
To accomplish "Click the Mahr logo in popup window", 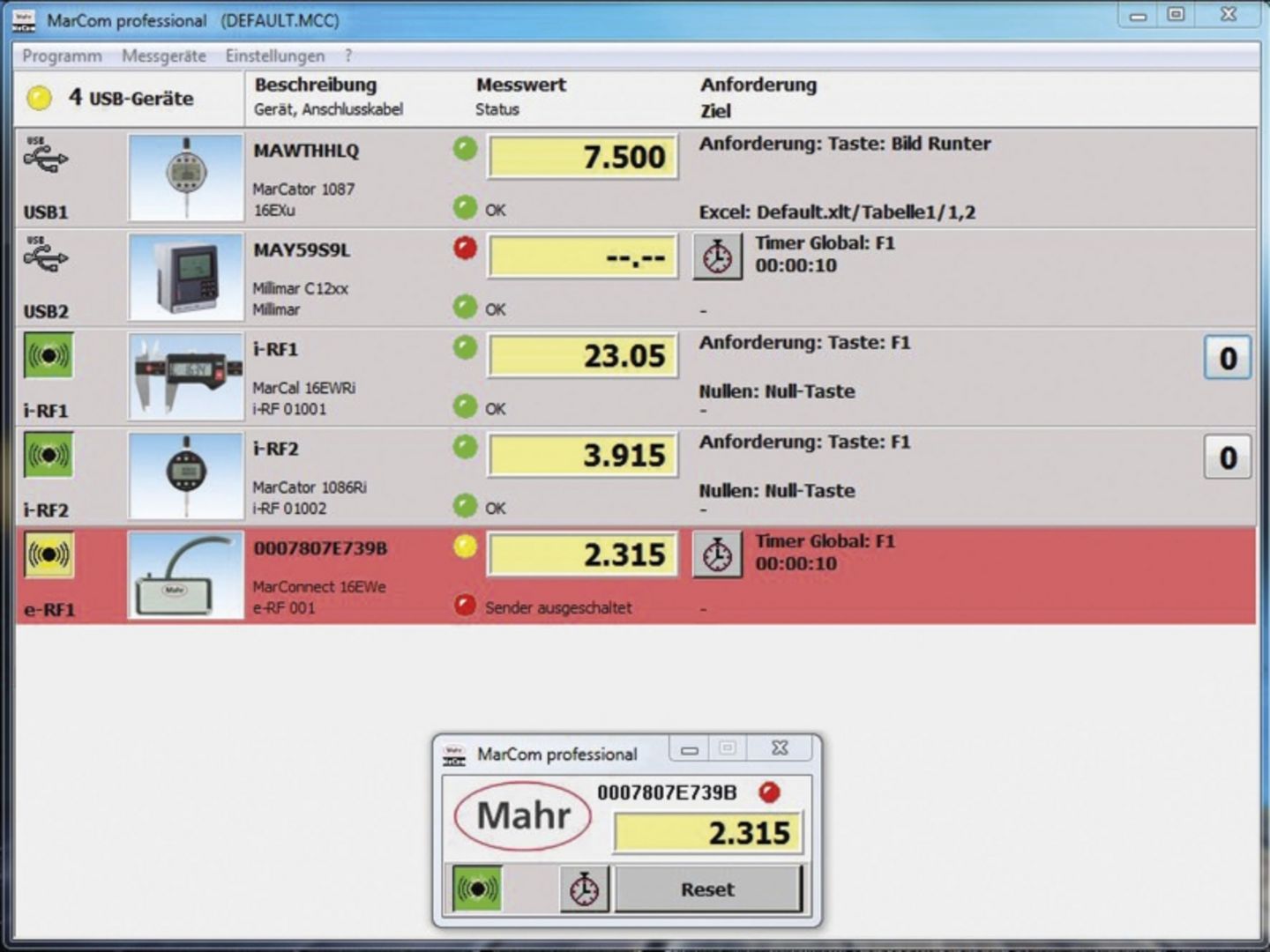I will (x=523, y=815).
